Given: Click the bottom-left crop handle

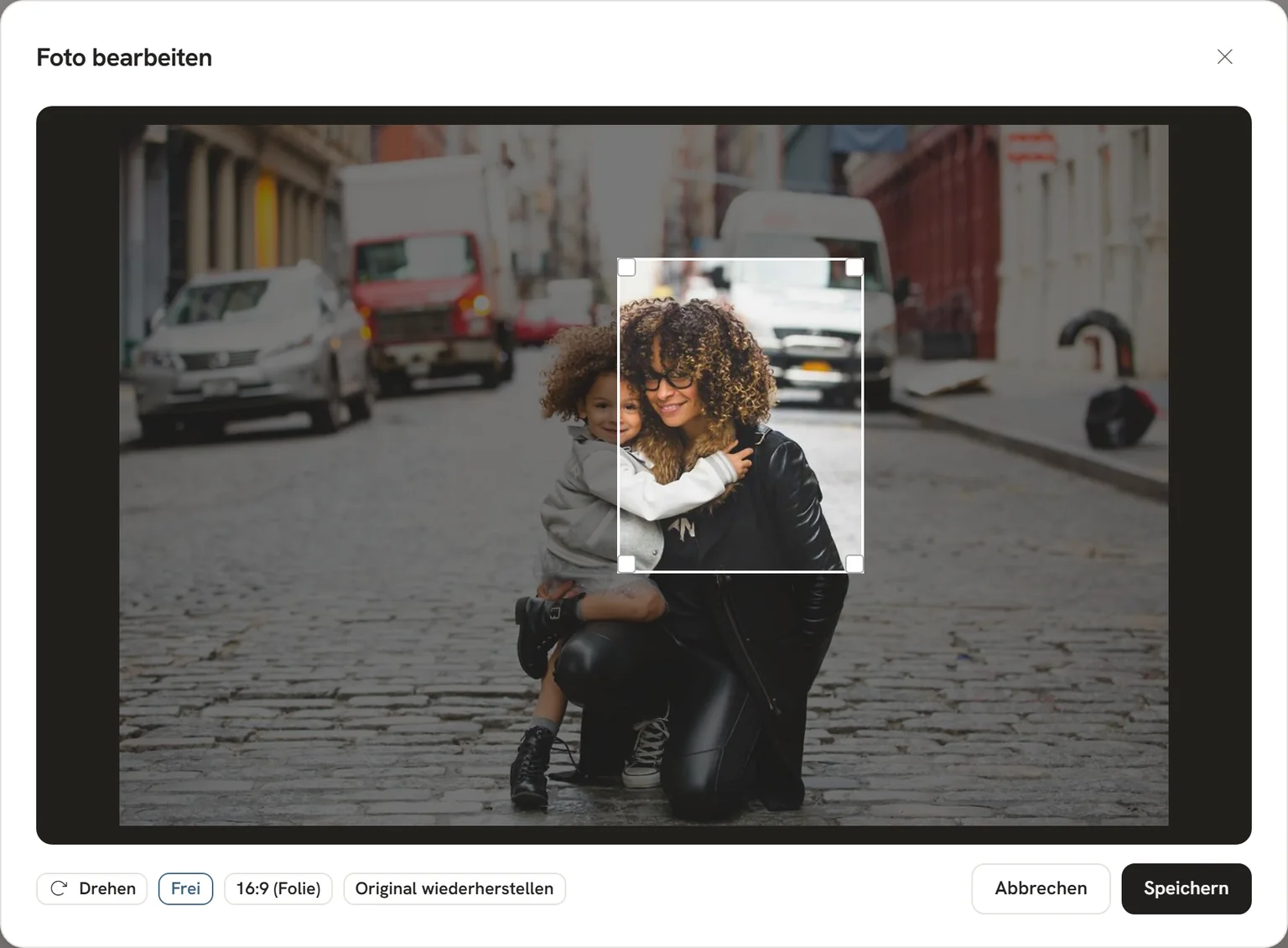Looking at the screenshot, I should point(626,564).
